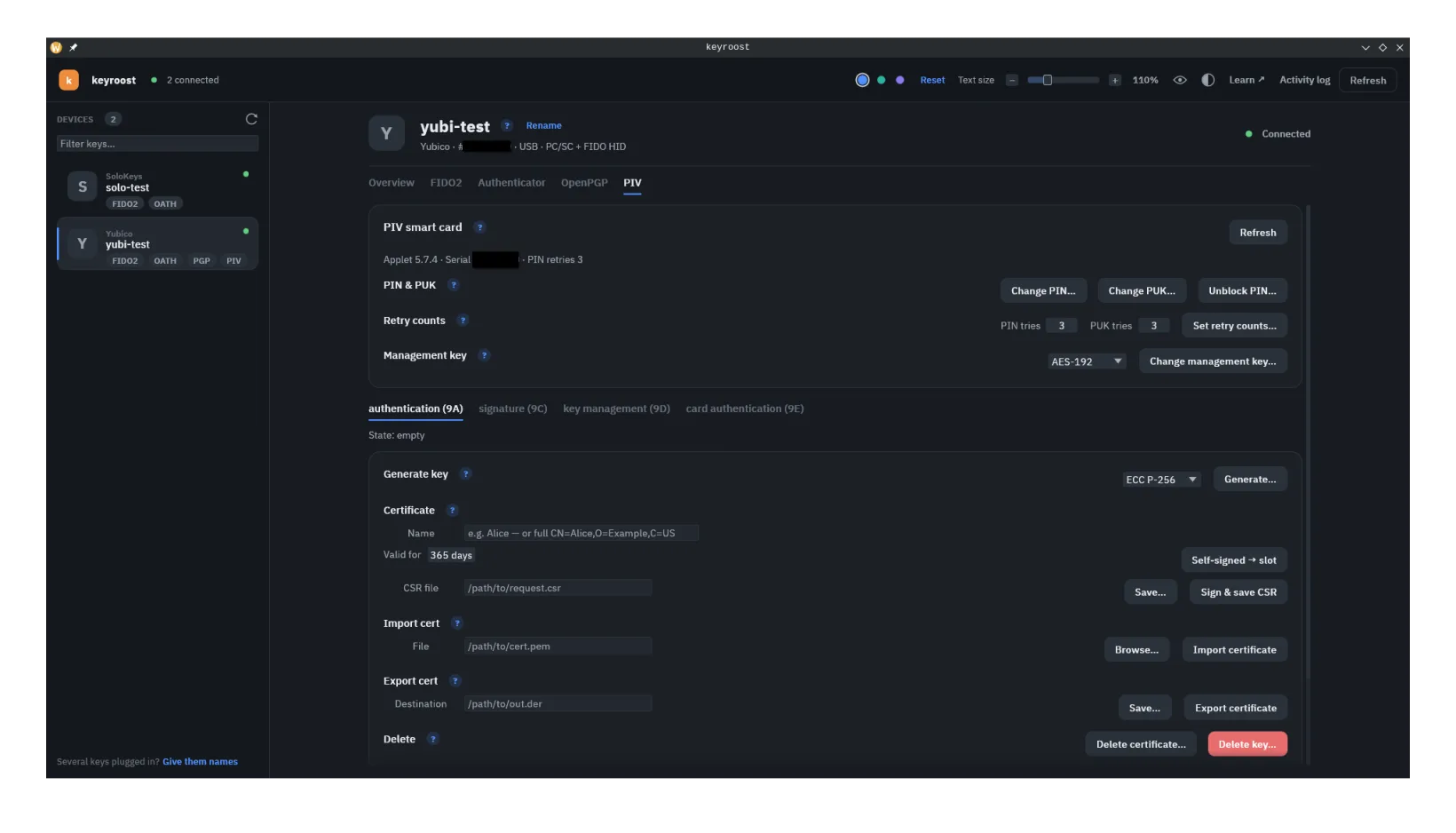Click Set retry counts button

tap(1234, 326)
